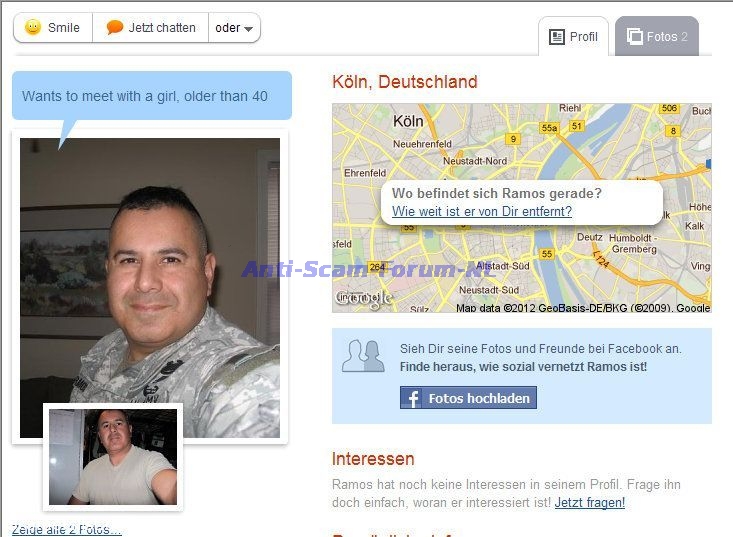Viewport: 733px width, 537px height.
Task: Open the Fotos 2 tab
Action: [x=657, y=36]
